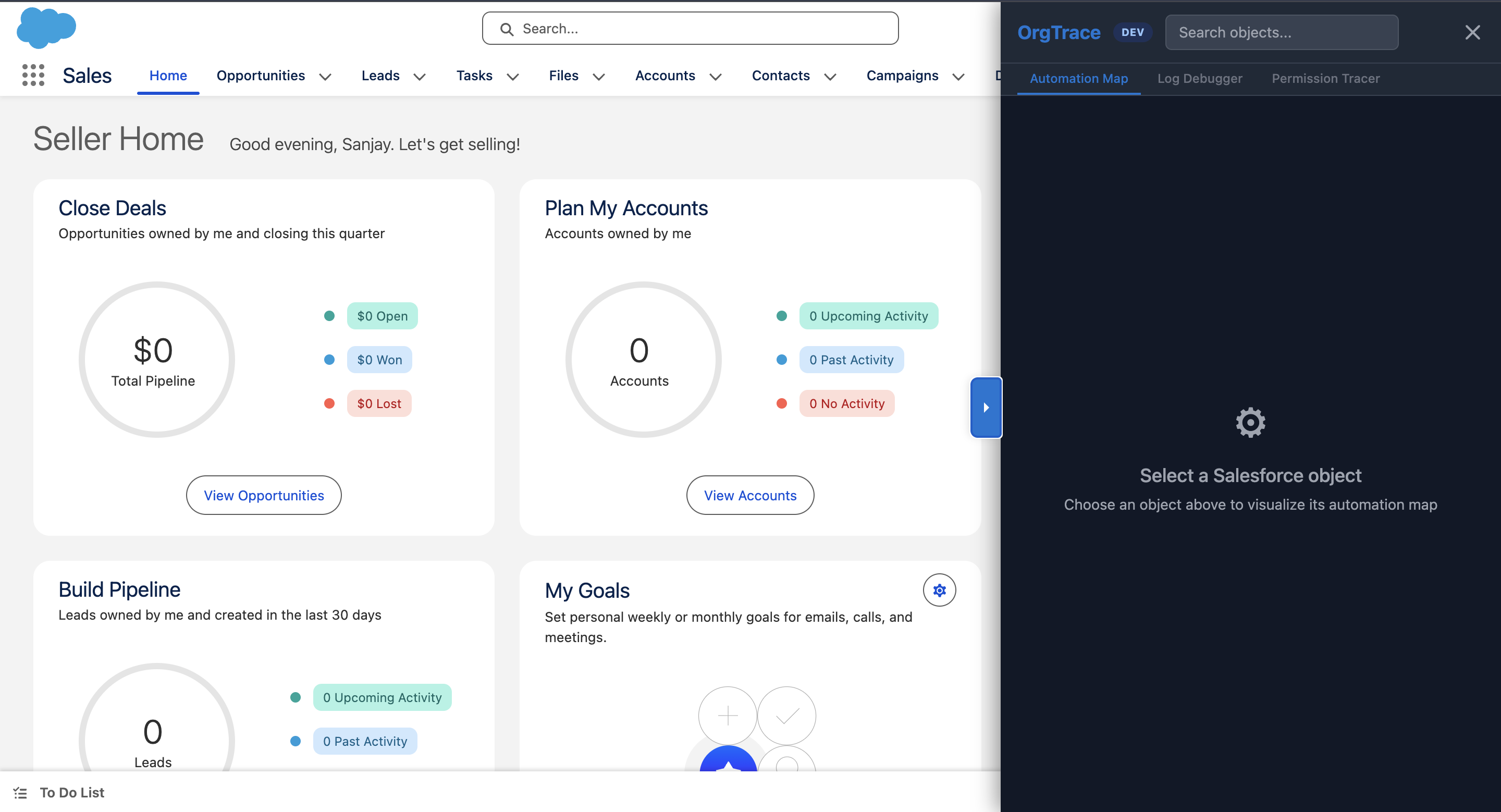Image resolution: width=1501 pixels, height=812 pixels.
Task: Open My Goals settings via the gear icon
Action: click(x=939, y=590)
